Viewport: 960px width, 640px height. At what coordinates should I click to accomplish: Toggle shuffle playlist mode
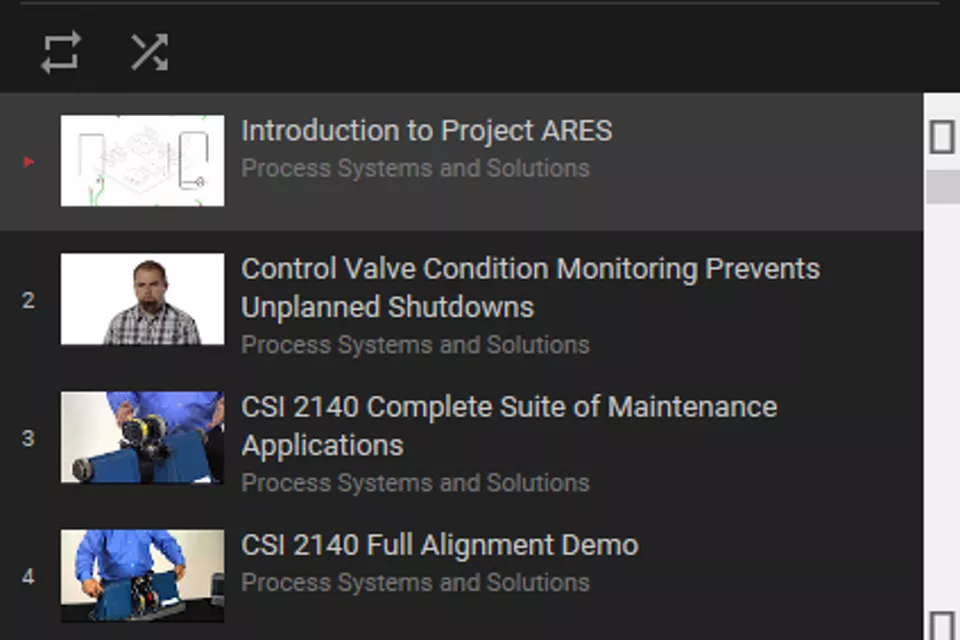pyautogui.click(x=149, y=52)
